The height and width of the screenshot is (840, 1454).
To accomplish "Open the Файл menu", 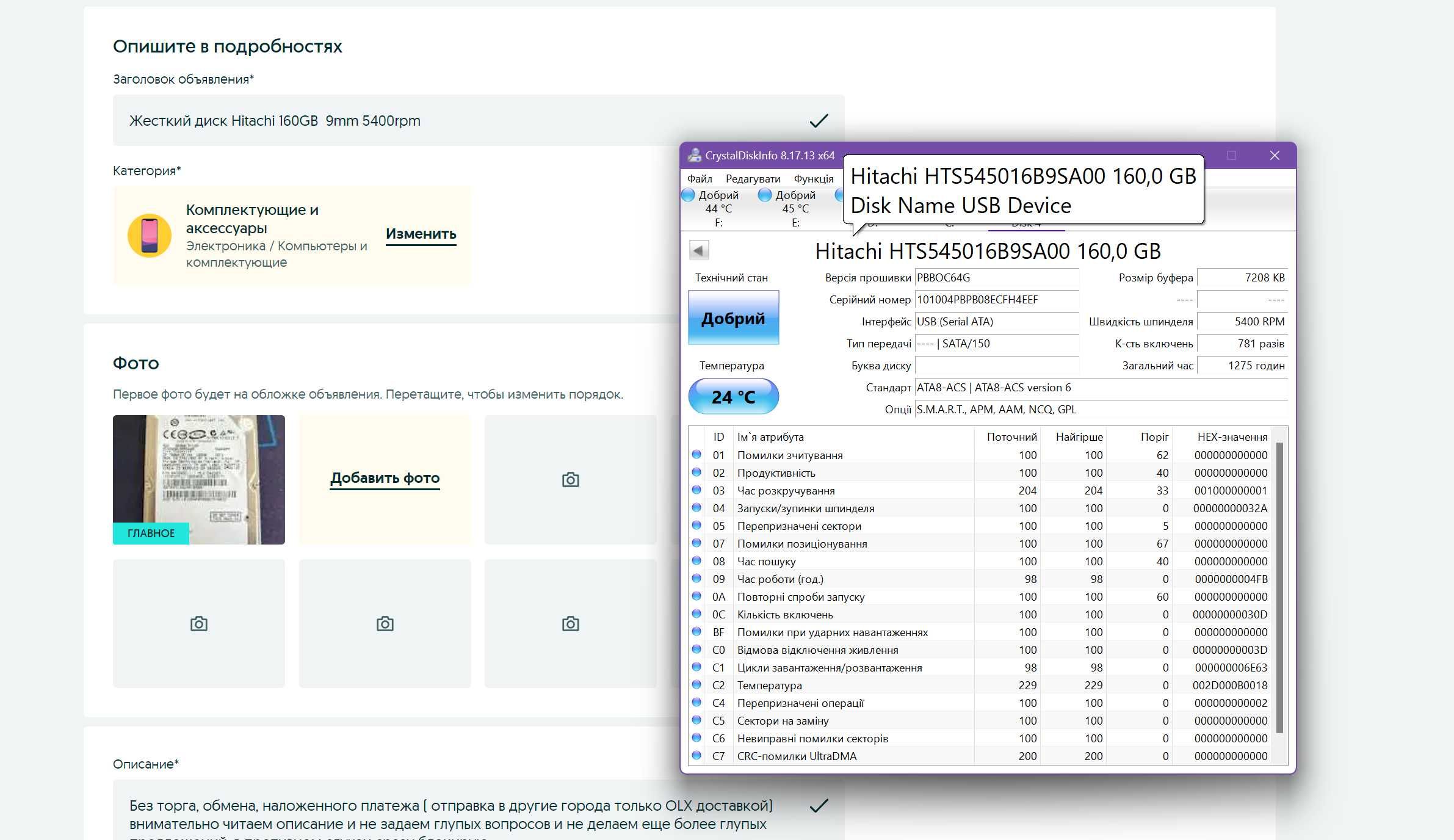I will pyautogui.click(x=700, y=179).
